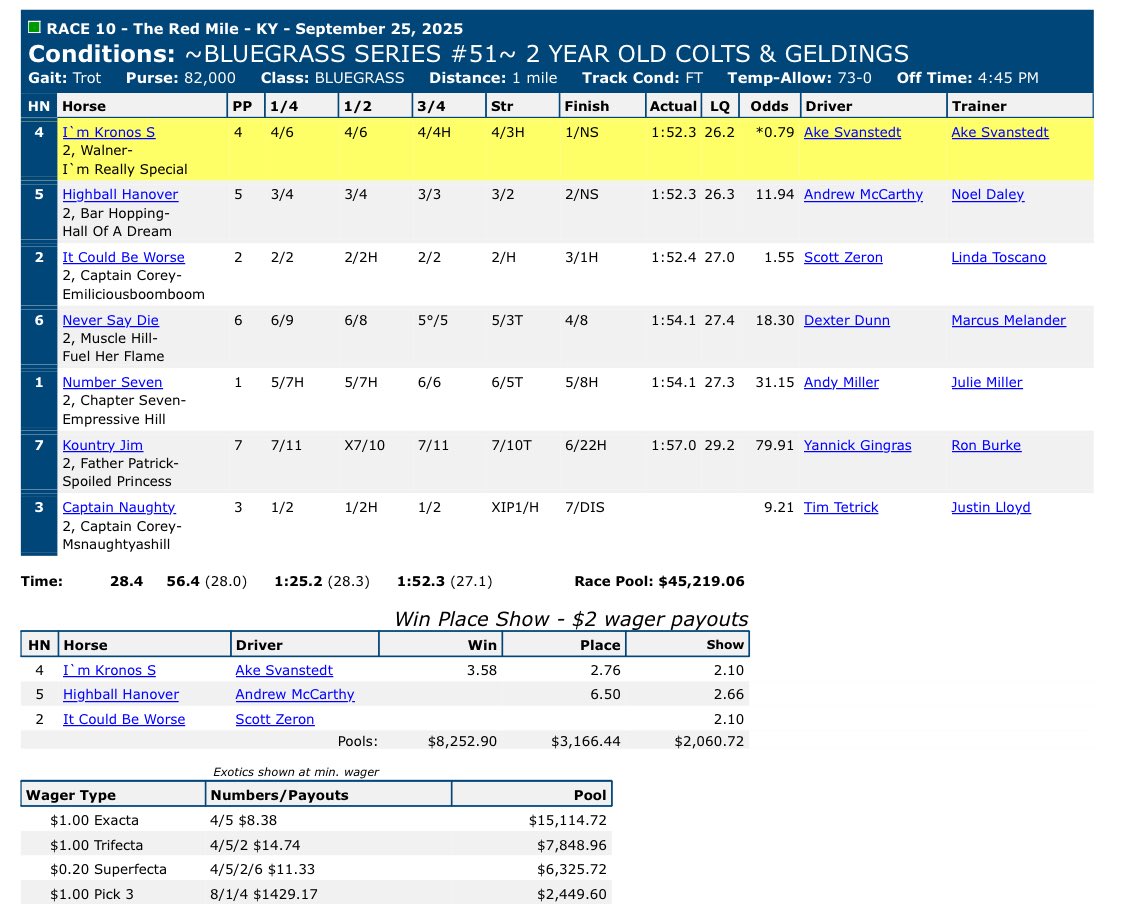Open driver Ake Svanstedt link in results table
Image resolution: width=1124 pixels, height=904 pixels.
click(x=852, y=133)
